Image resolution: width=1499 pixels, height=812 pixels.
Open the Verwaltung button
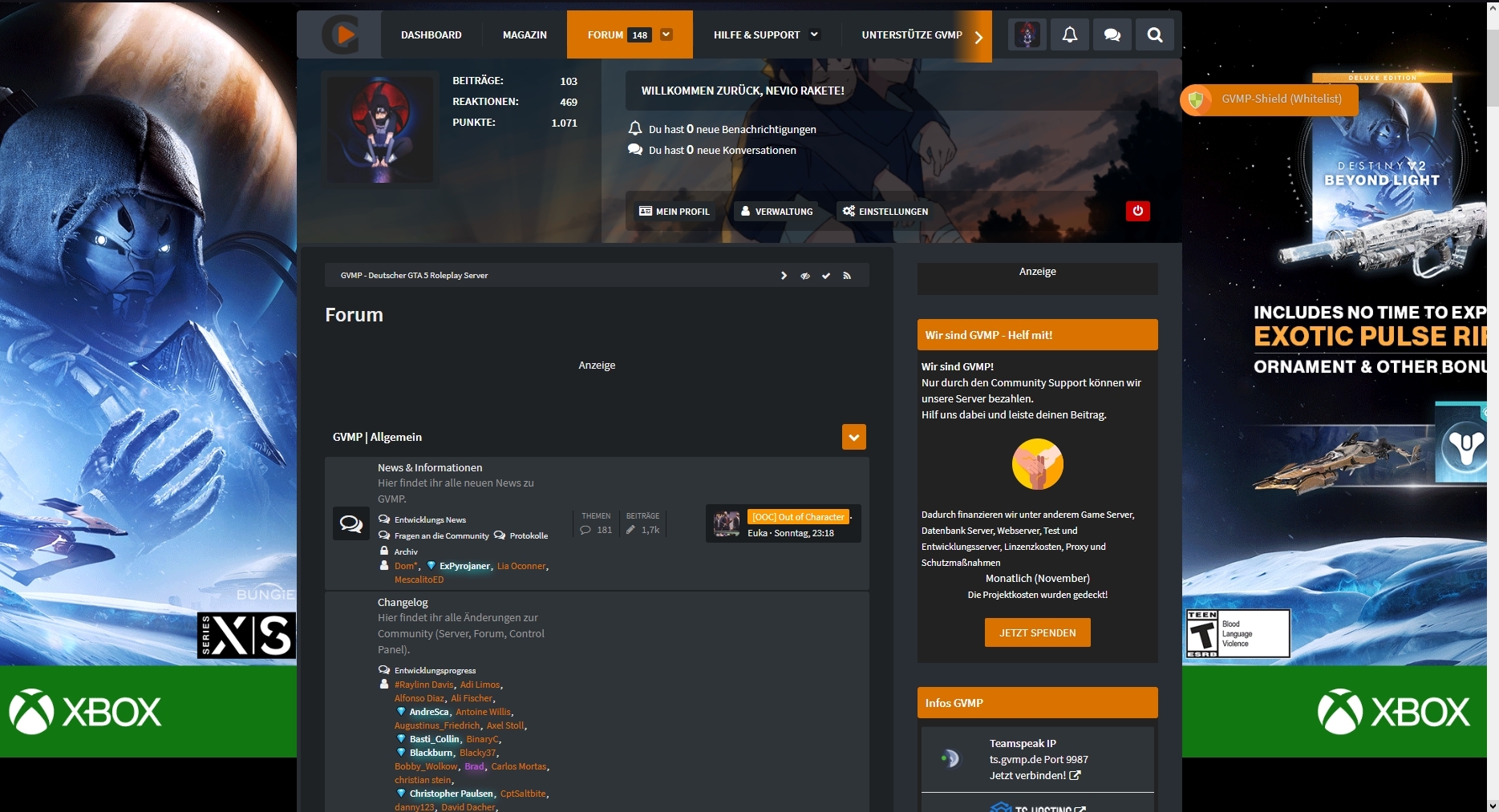tap(776, 211)
